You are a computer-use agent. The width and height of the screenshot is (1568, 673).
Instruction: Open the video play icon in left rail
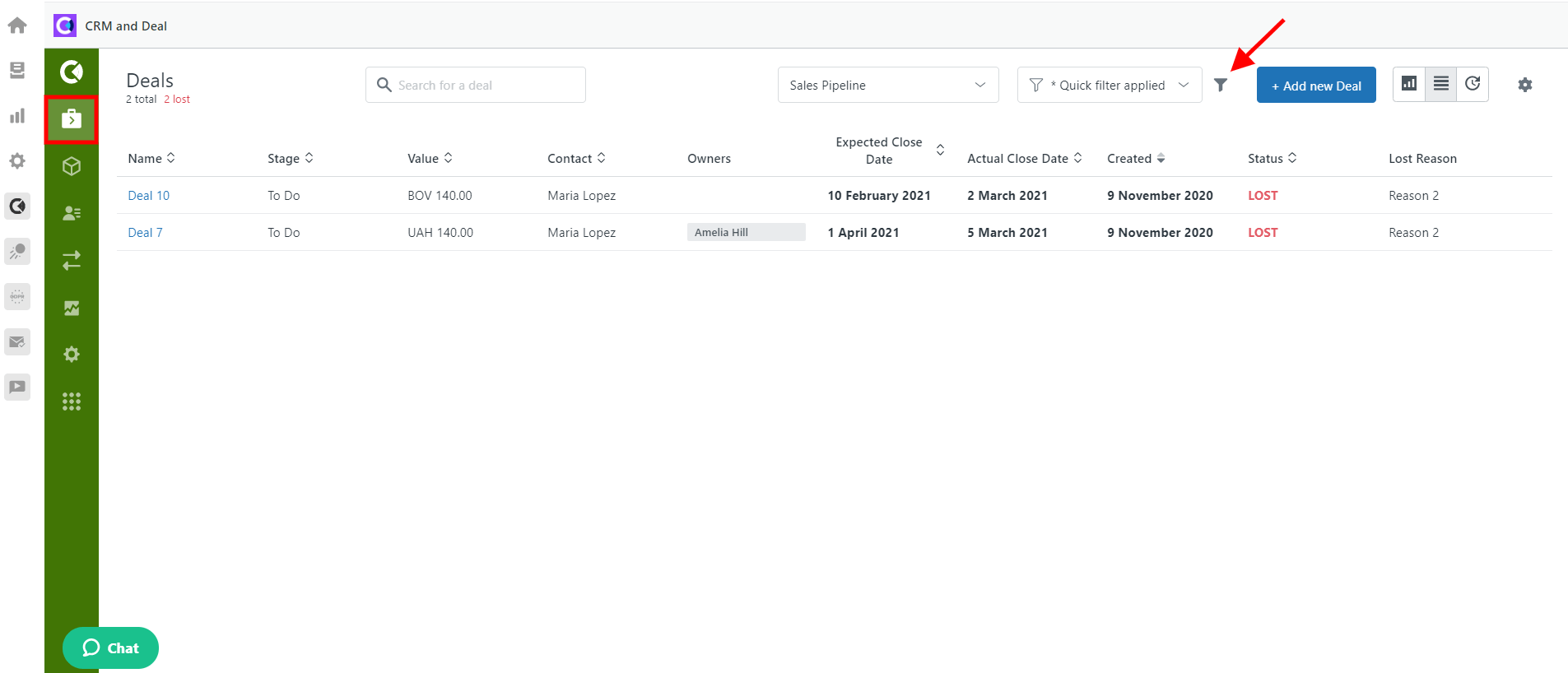17,387
